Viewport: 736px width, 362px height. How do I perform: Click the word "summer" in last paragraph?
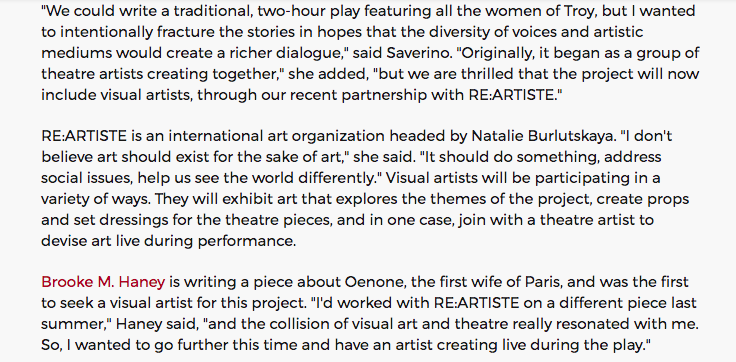tap(75, 324)
